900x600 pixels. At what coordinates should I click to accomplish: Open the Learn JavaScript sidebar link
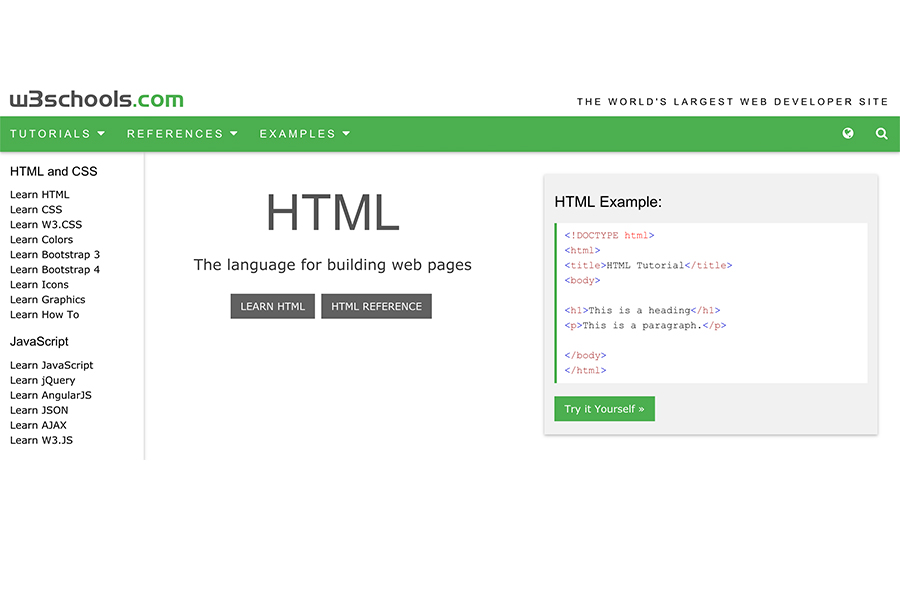coord(52,365)
